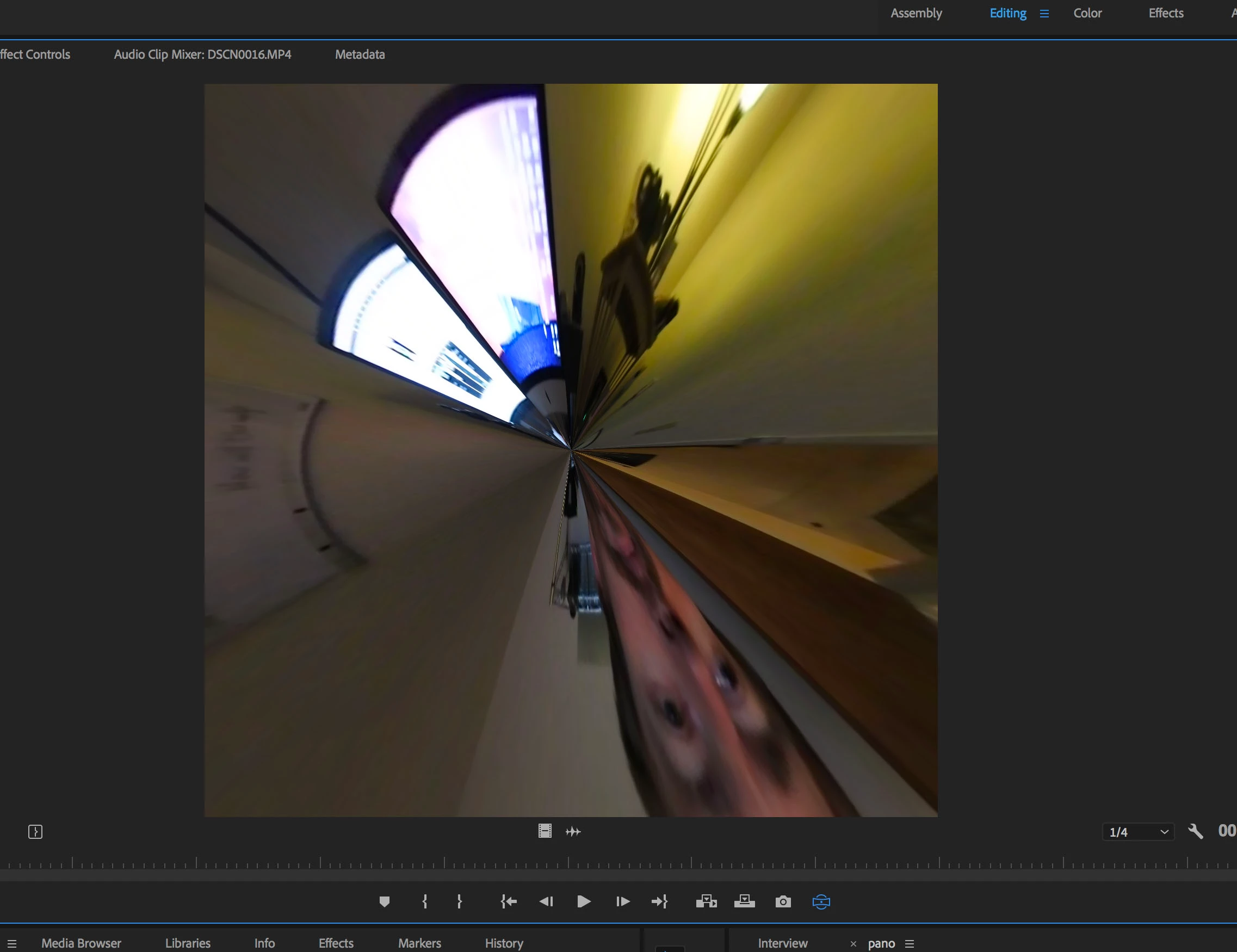
Task: Click the Mark In bracket icon
Action: pos(425,901)
